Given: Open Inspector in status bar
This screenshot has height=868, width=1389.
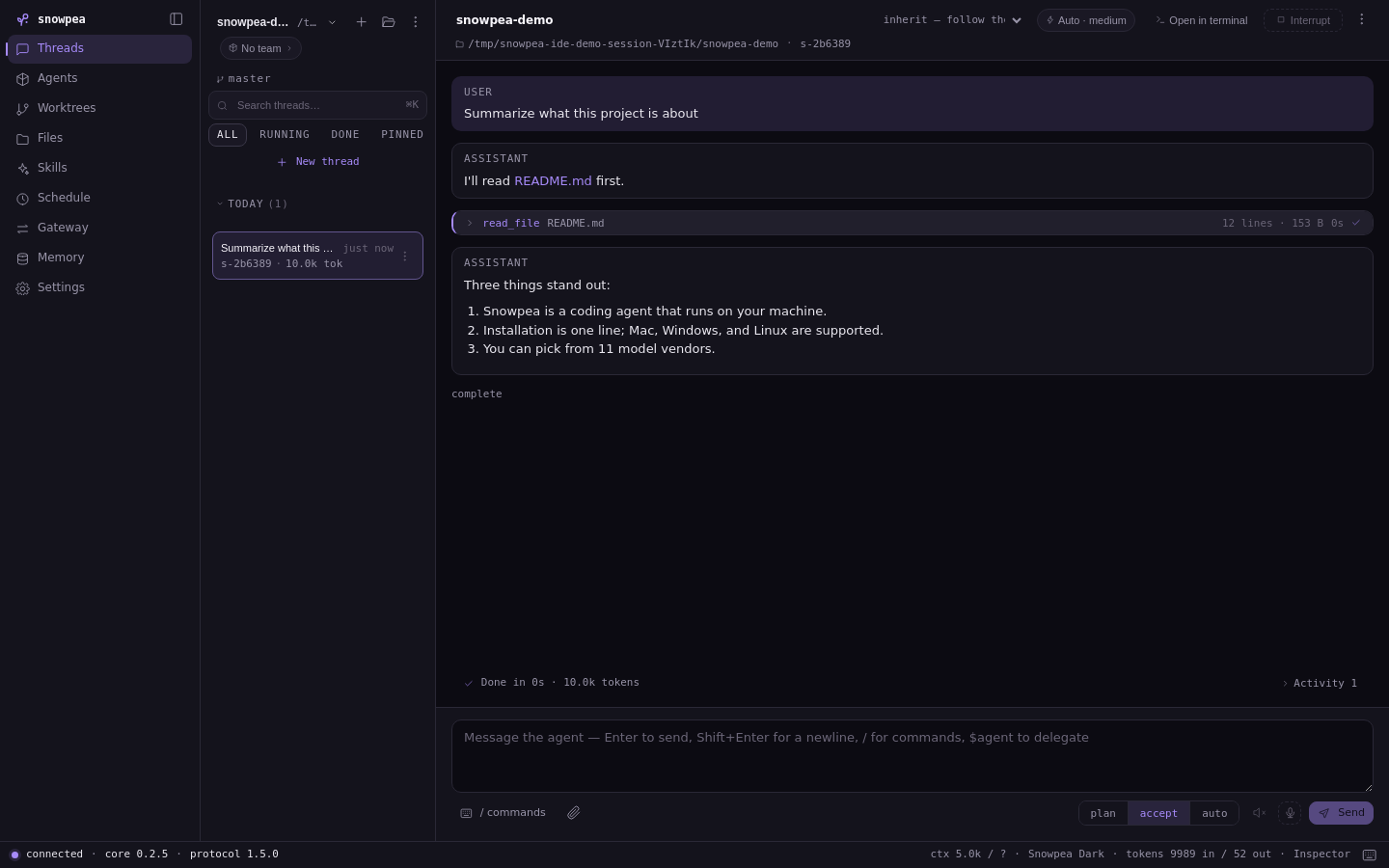Looking at the screenshot, I should pos(1321,854).
